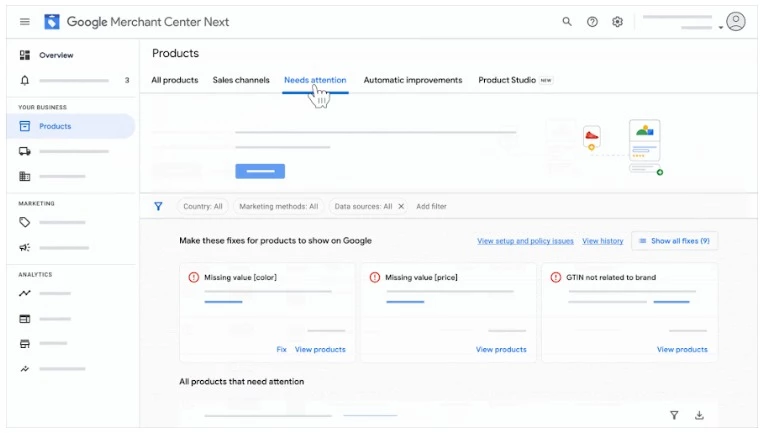The width and height of the screenshot is (767, 434).
Task: Click the storefront analytics icon
Action: pyautogui.click(x=24, y=343)
